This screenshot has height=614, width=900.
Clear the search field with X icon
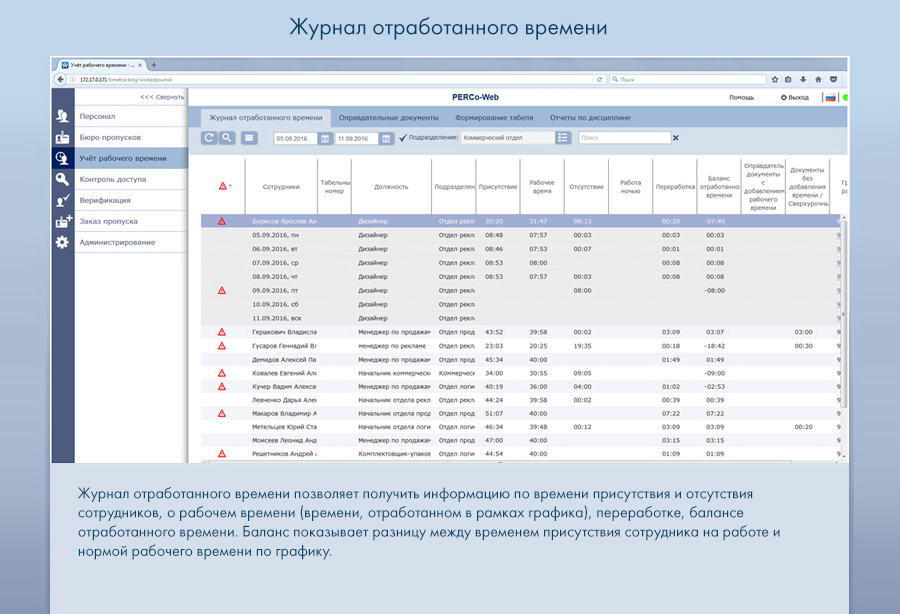[x=675, y=138]
